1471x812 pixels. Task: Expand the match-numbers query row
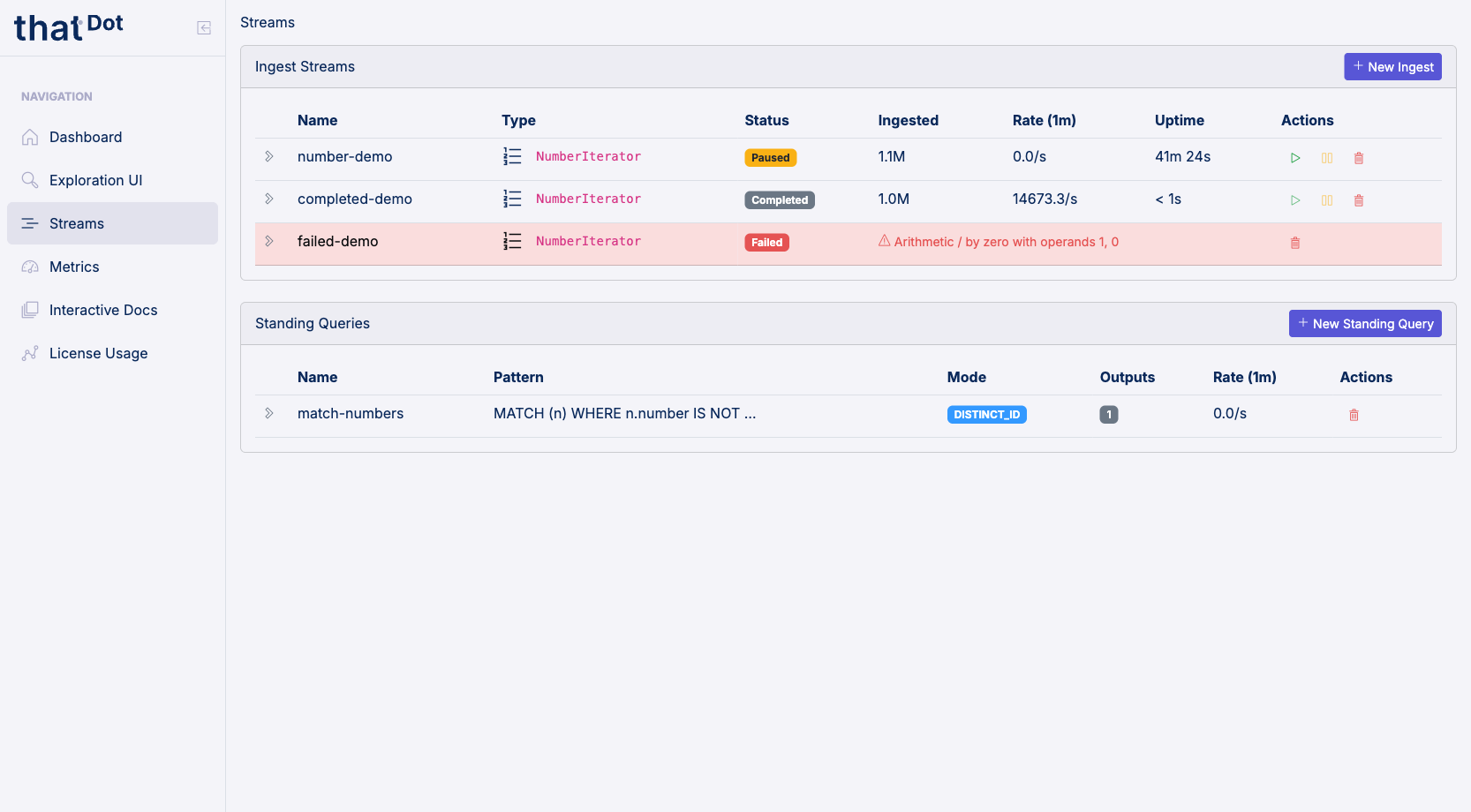point(269,413)
